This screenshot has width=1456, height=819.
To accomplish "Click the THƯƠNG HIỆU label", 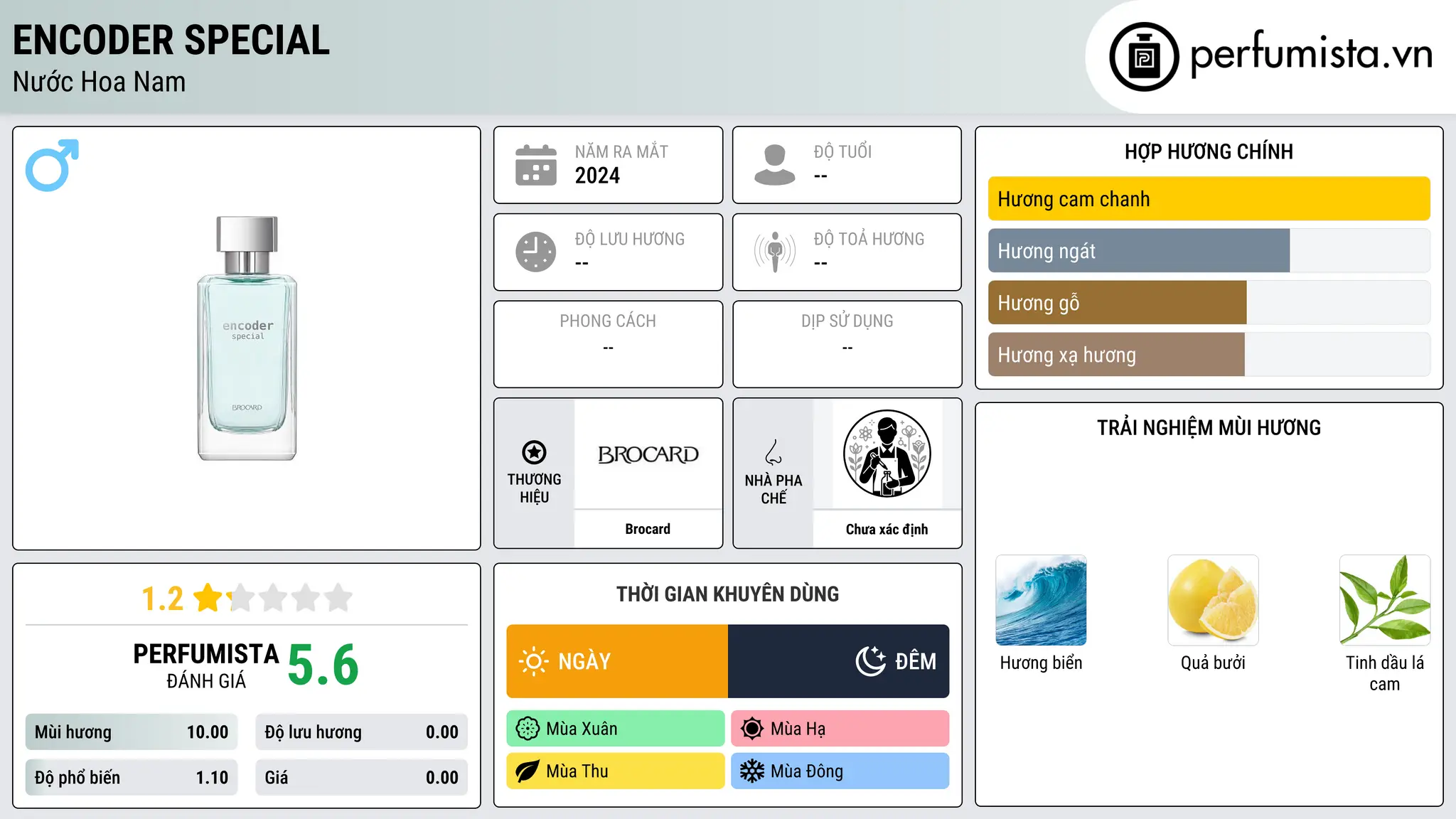I will 534,488.
